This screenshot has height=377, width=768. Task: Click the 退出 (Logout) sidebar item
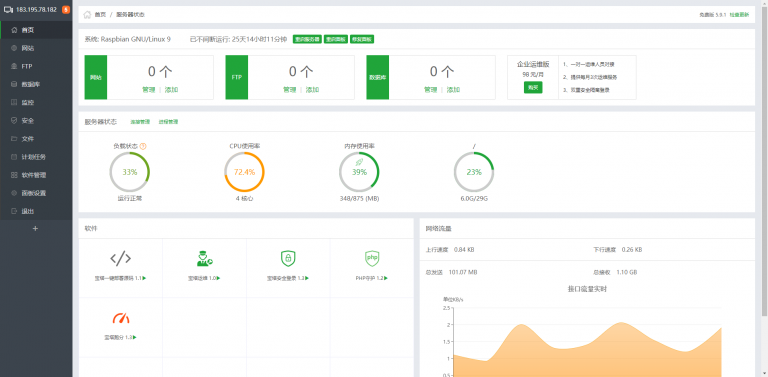36,211
